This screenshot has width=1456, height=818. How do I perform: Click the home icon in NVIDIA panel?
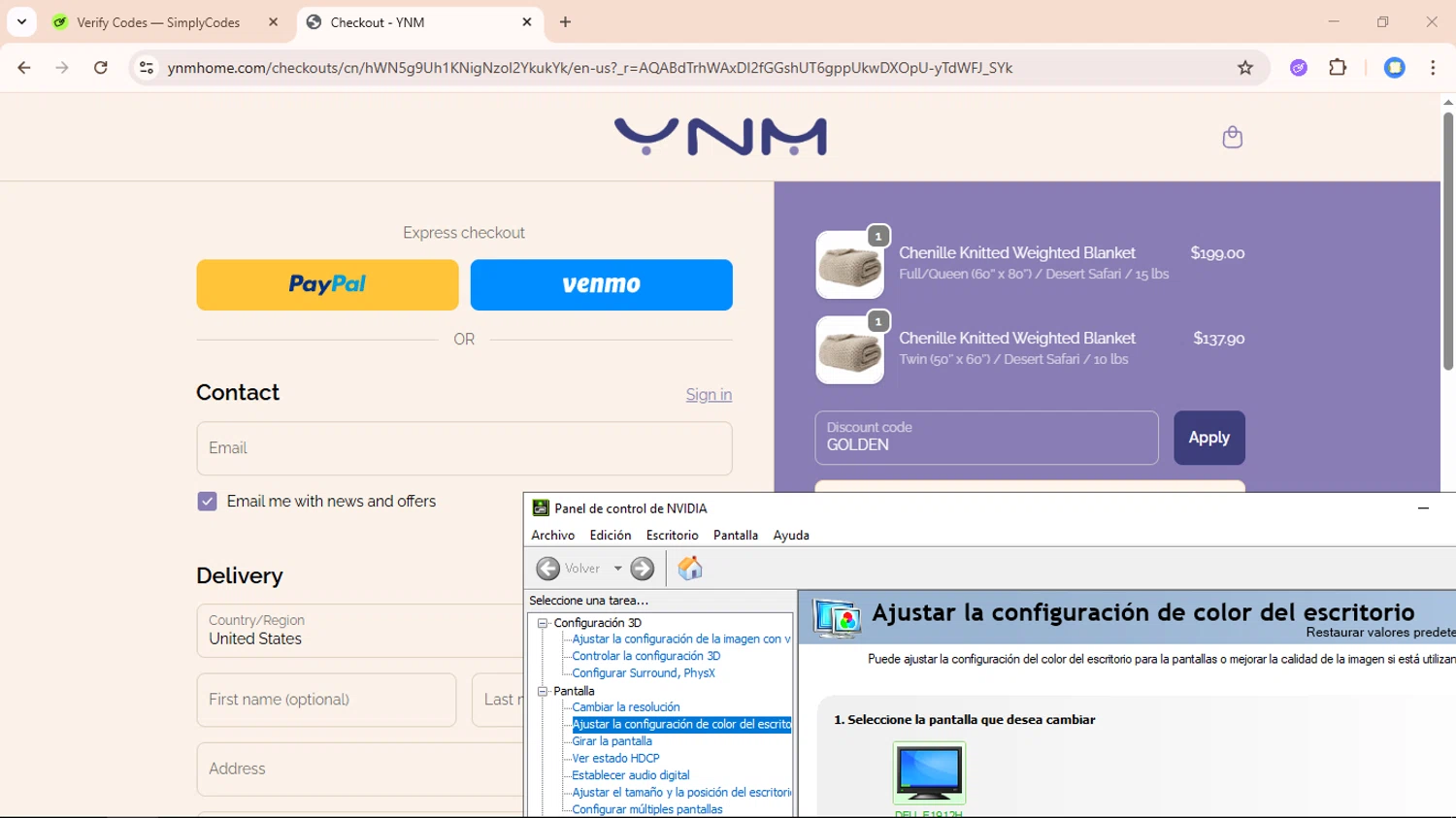click(x=690, y=569)
